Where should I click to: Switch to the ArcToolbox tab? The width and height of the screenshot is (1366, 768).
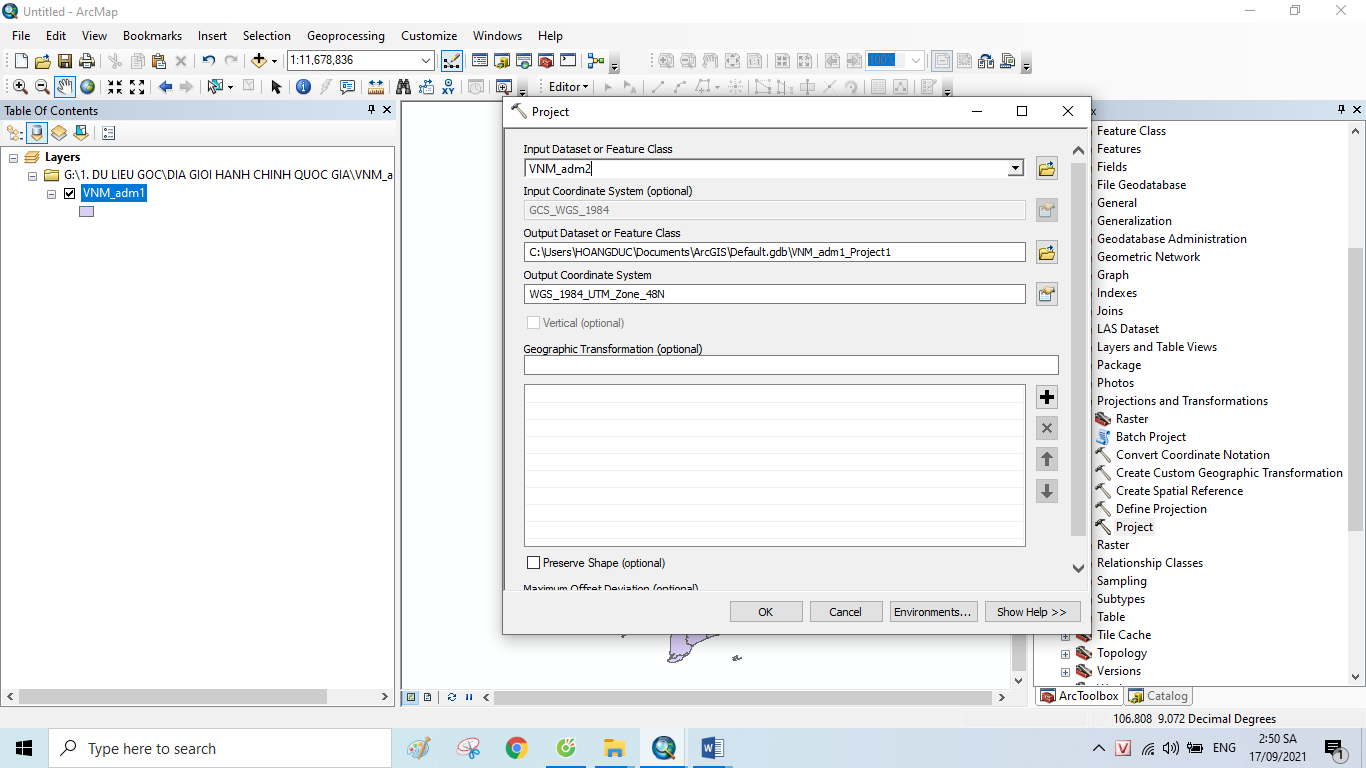click(1079, 696)
